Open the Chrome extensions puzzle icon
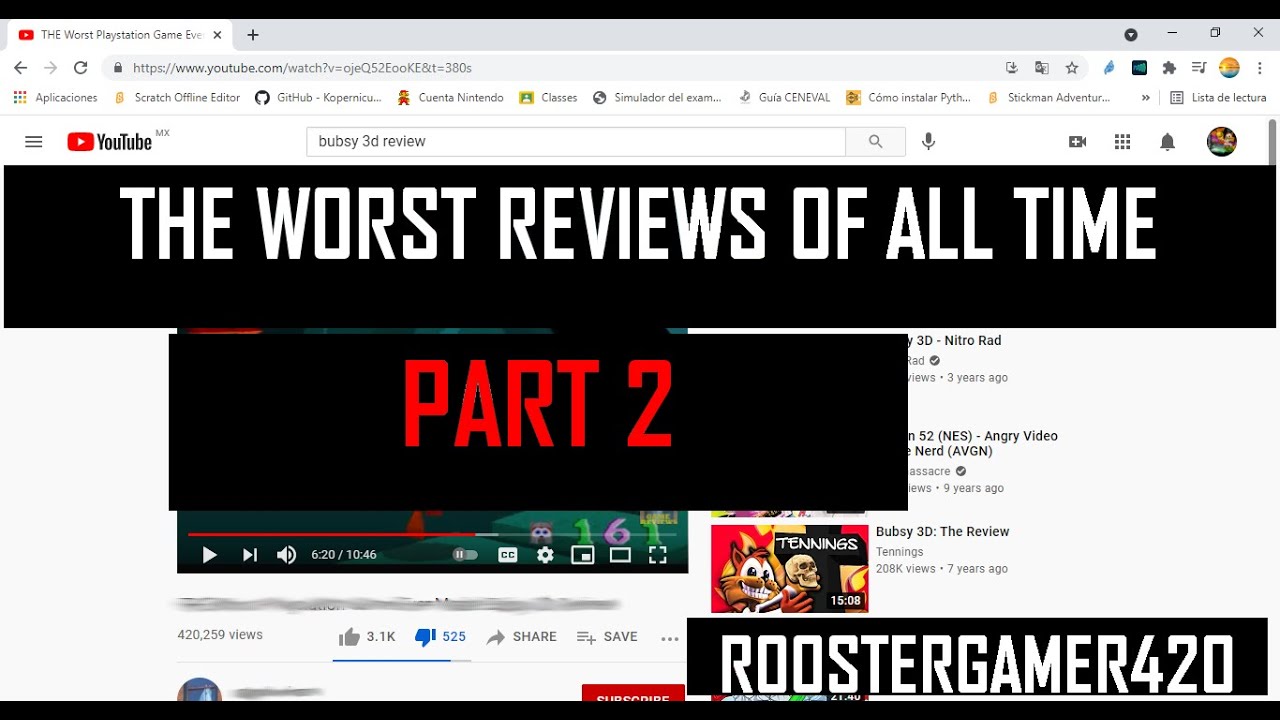Image resolution: width=1280 pixels, height=720 pixels. 1169,68
